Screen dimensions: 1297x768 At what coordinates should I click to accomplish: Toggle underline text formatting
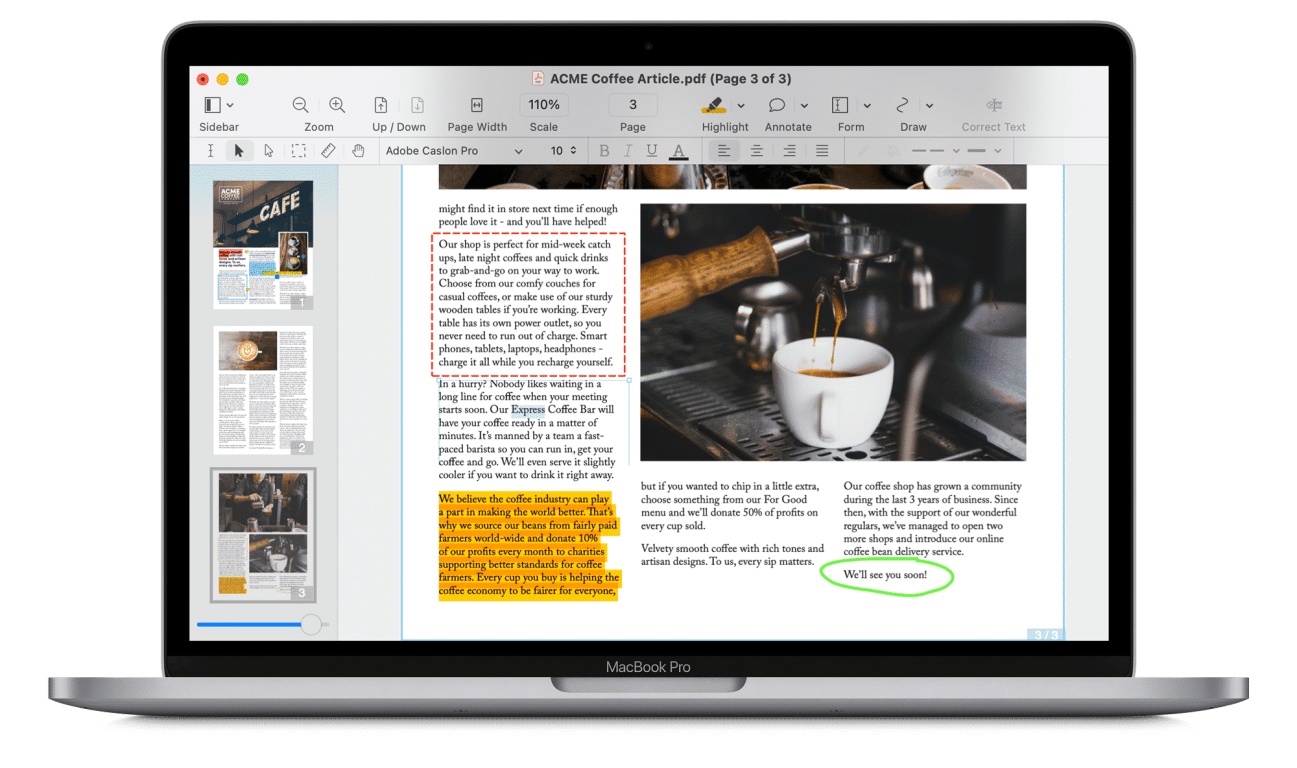pyautogui.click(x=652, y=151)
